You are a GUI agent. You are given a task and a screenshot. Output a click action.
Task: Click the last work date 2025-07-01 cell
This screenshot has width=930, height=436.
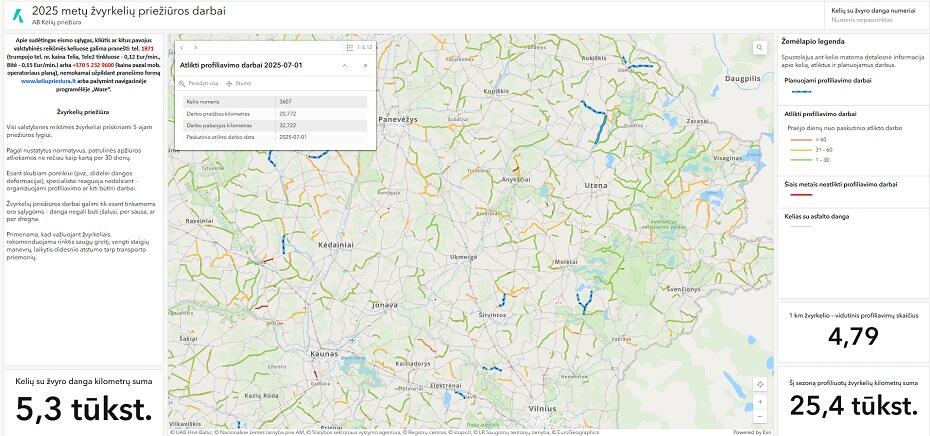(322, 137)
